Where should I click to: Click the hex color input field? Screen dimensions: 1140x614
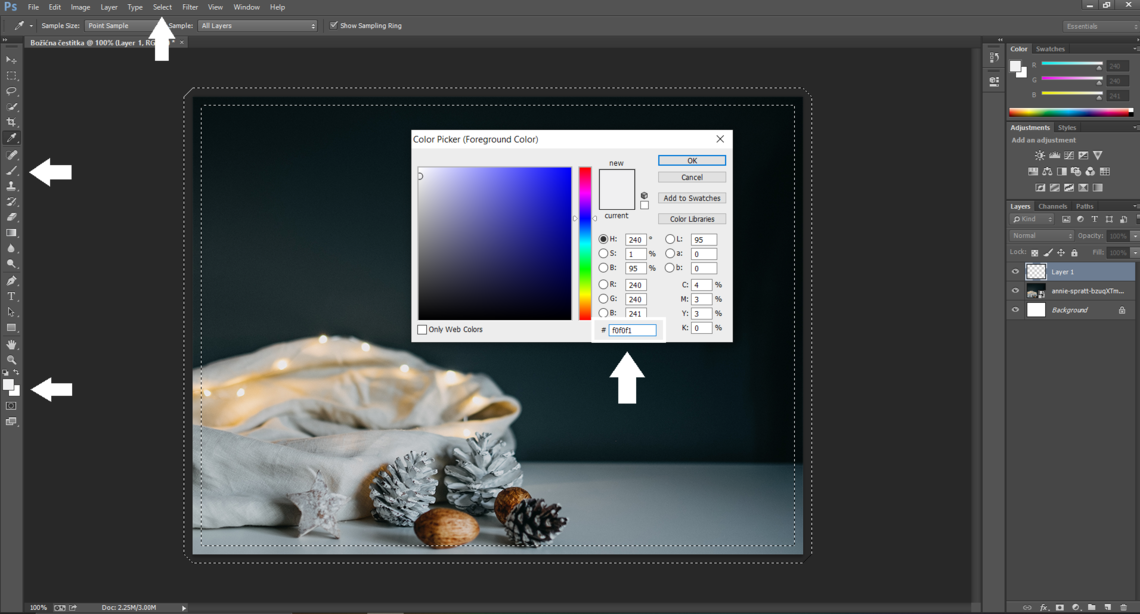click(632, 330)
